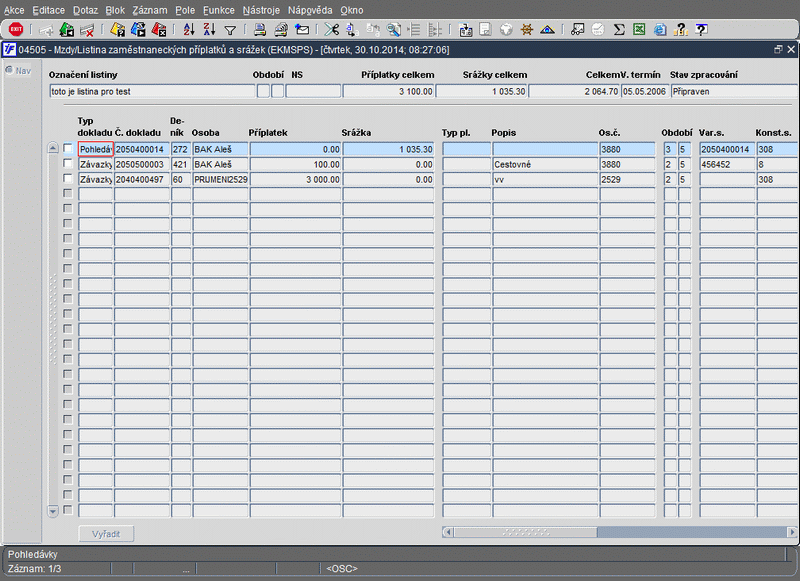800x581 pixels.
Task: Sort ascending with the A-Z icon
Action: [188, 30]
